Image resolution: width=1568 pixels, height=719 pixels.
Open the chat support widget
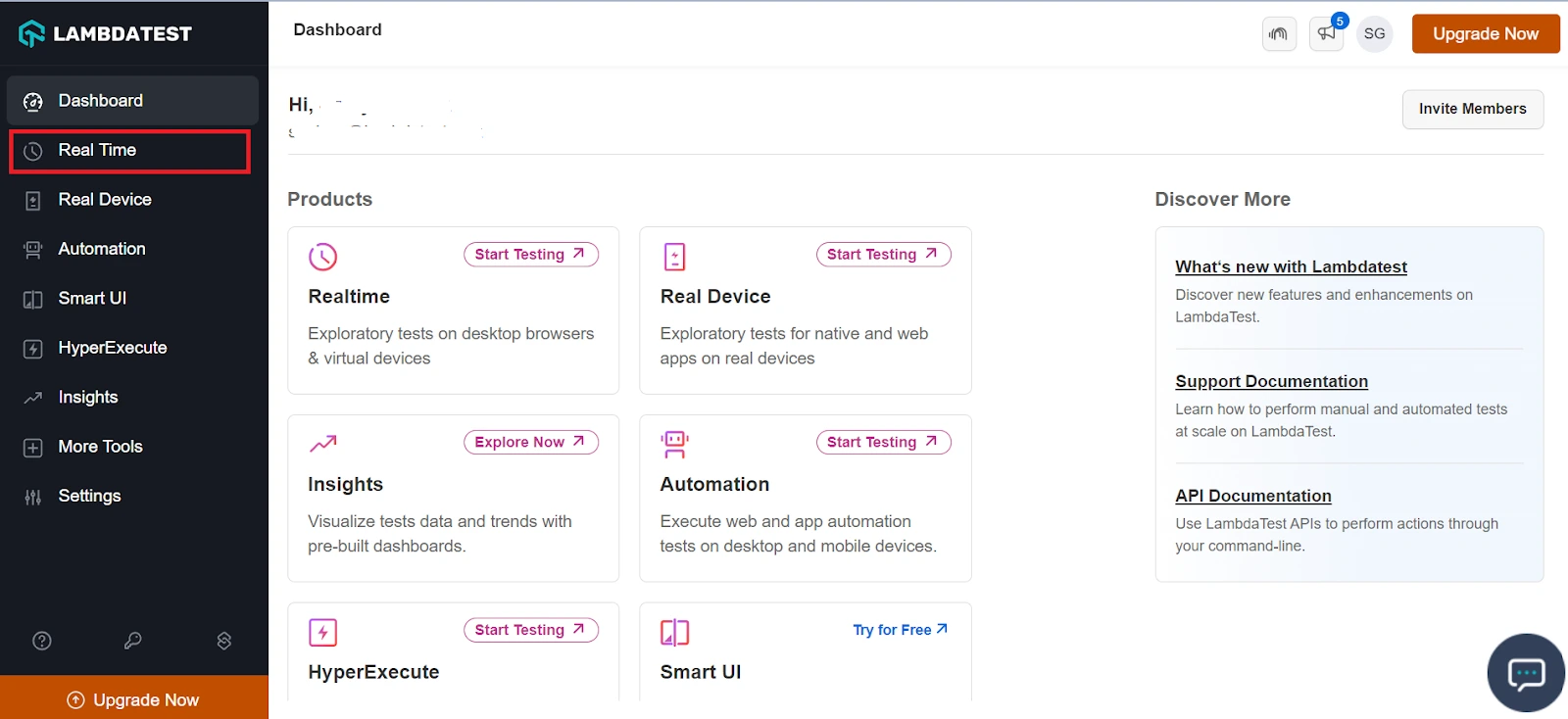click(x=1525, y=673)
